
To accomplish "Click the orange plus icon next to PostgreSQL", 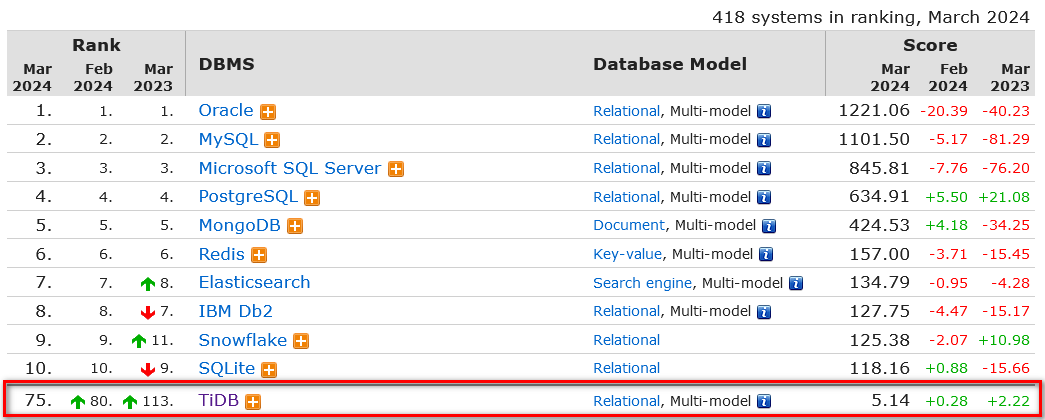I will pyautogui.click(x=312, y=198).
